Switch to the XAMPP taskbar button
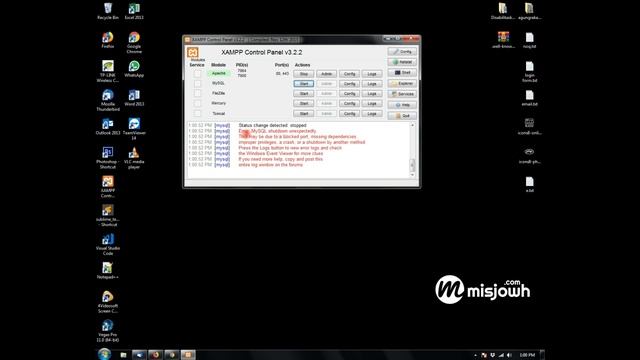The width and height of the screenshot is (640, 360). point(188,355)
